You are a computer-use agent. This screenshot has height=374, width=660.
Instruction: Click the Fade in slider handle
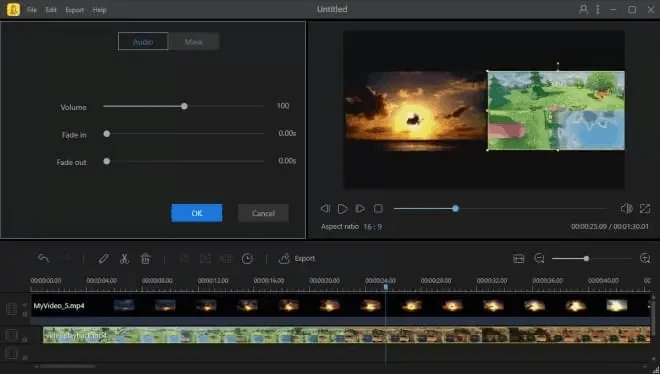tap(107, 134)
